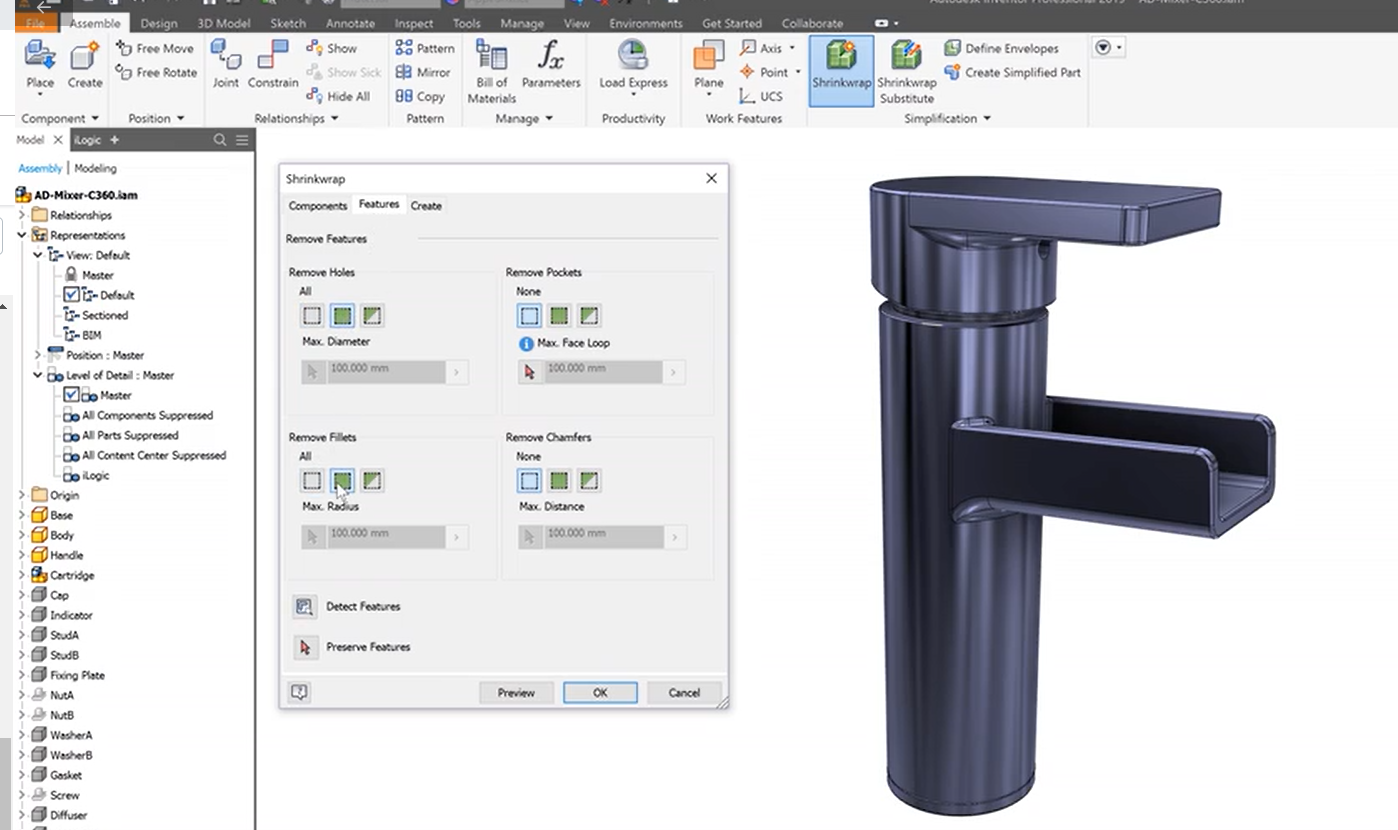
Task: Cancel the Shrinkwrap dialog
Action: point(684,692)
